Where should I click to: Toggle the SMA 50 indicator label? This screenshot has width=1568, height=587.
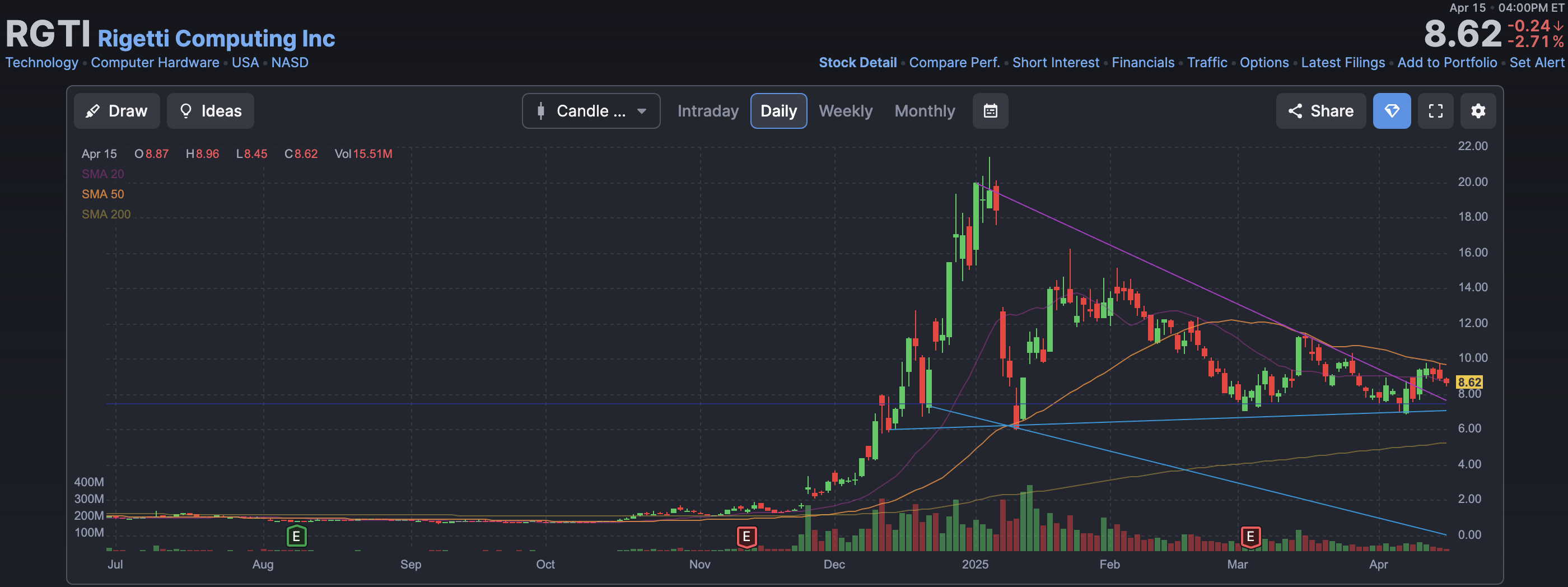pos(103,194)
